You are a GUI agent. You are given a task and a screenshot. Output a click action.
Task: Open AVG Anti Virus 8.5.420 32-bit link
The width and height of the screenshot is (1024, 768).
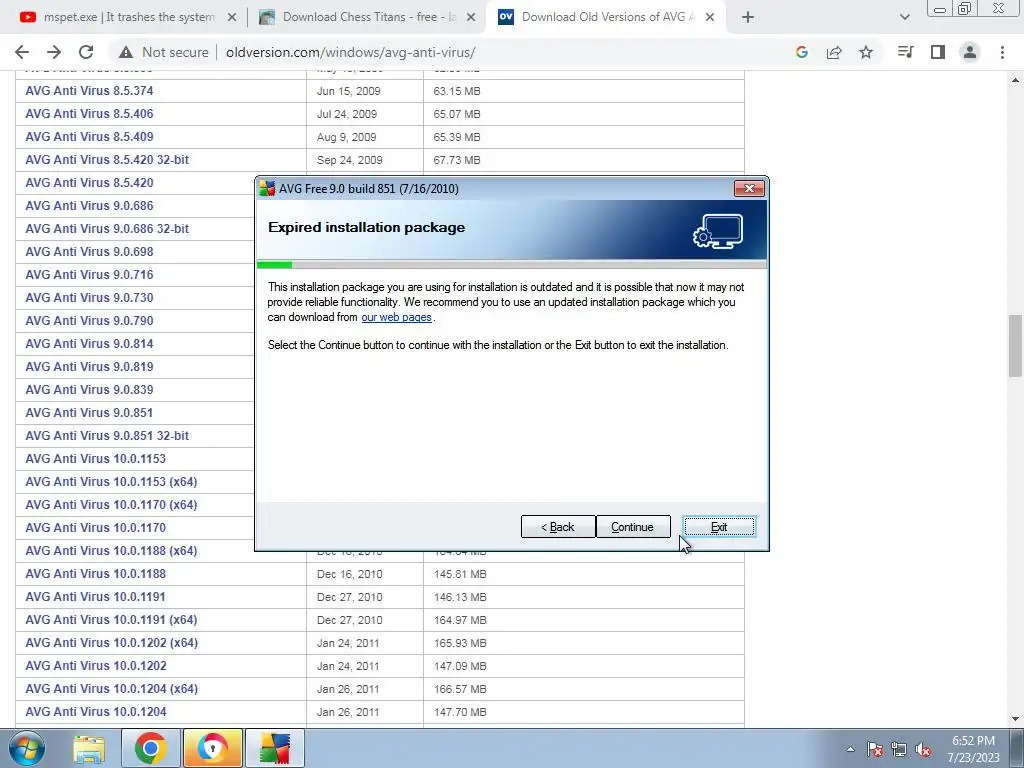[107, 159]
